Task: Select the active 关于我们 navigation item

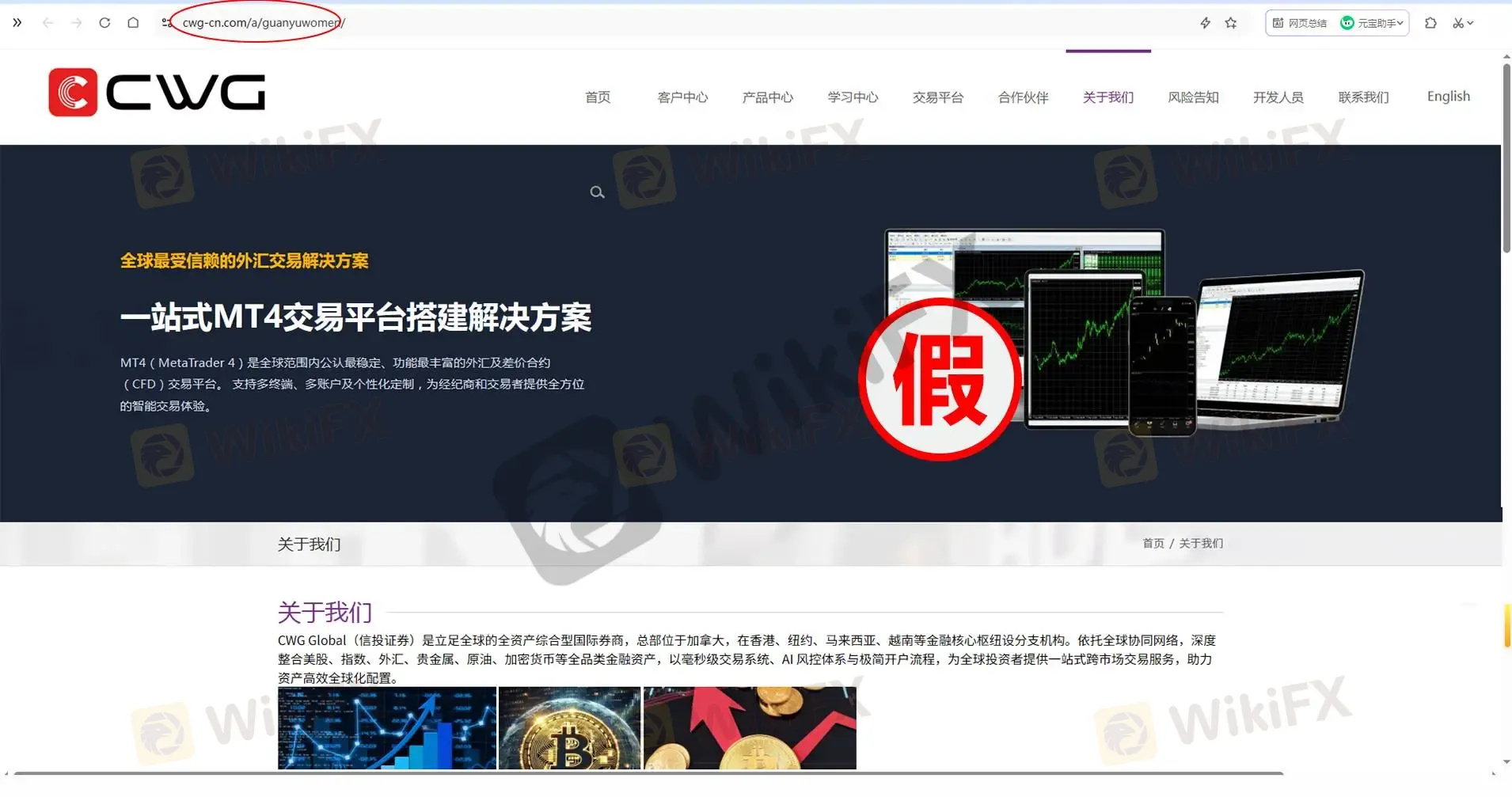Action: (1108, 97)
